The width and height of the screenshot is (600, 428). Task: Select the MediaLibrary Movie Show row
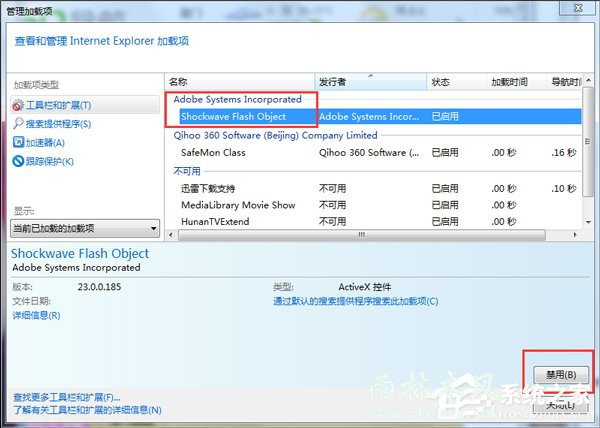[x=373, y=205]
